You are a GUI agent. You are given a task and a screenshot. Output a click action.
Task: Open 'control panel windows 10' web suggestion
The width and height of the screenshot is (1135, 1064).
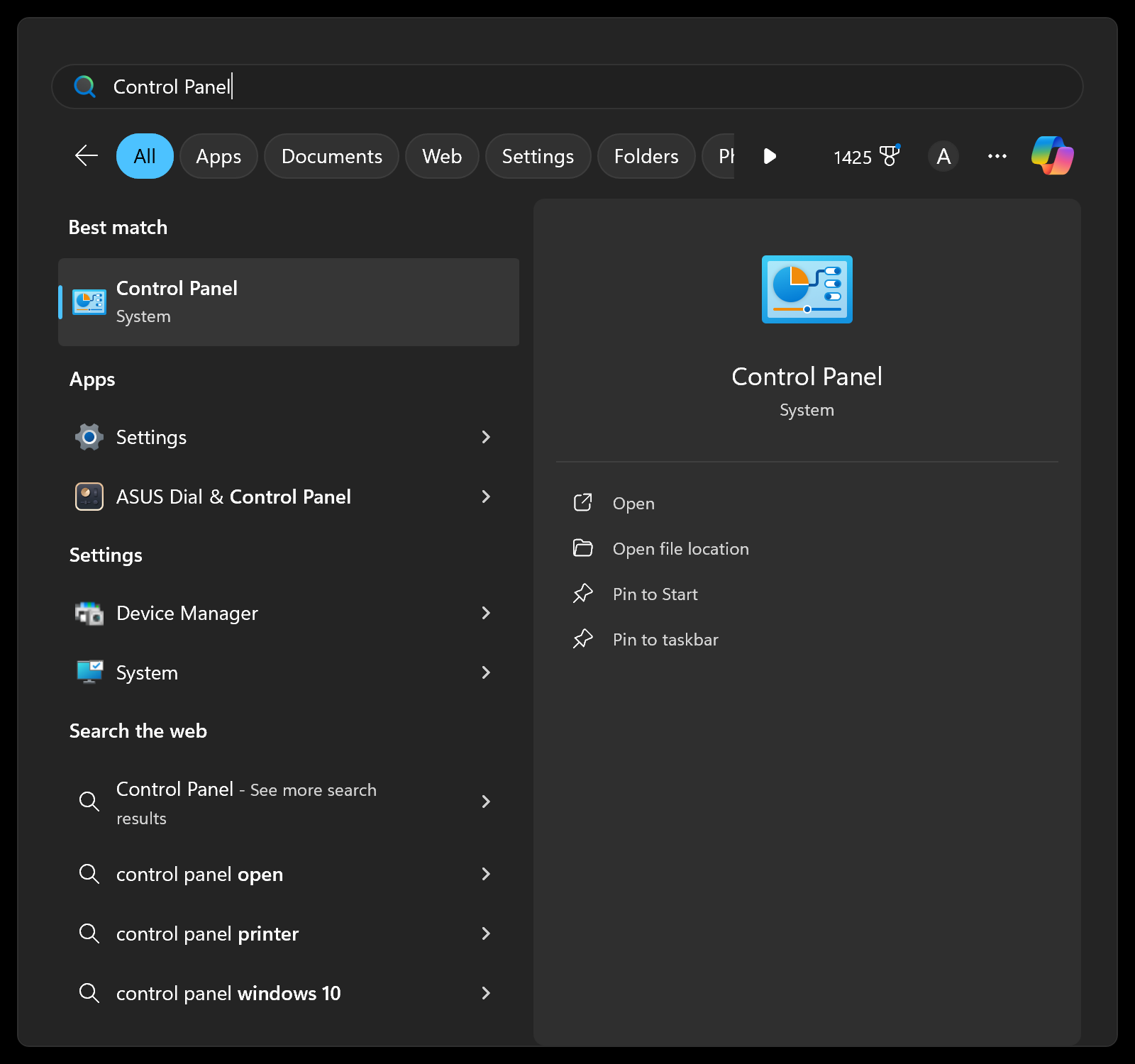click(289, 993)
